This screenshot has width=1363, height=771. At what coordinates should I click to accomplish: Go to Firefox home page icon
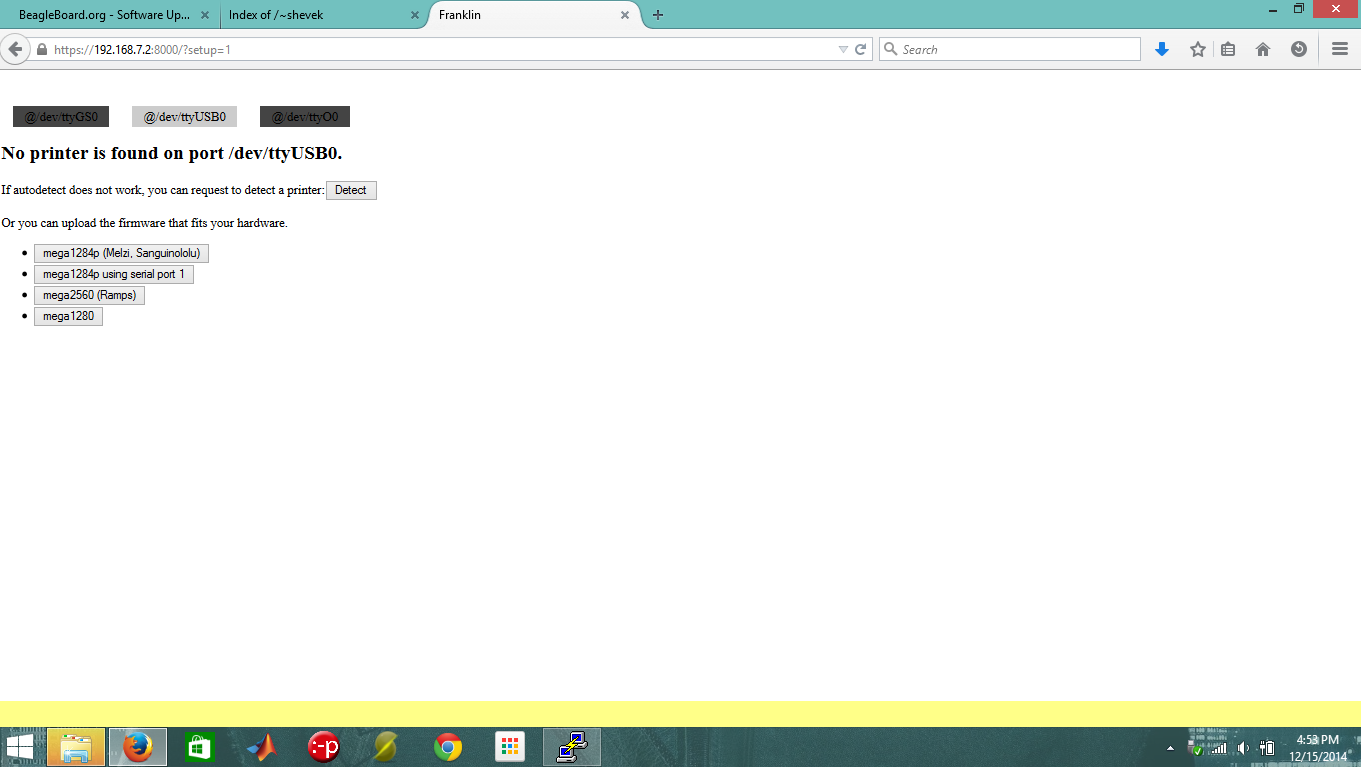1263,49
